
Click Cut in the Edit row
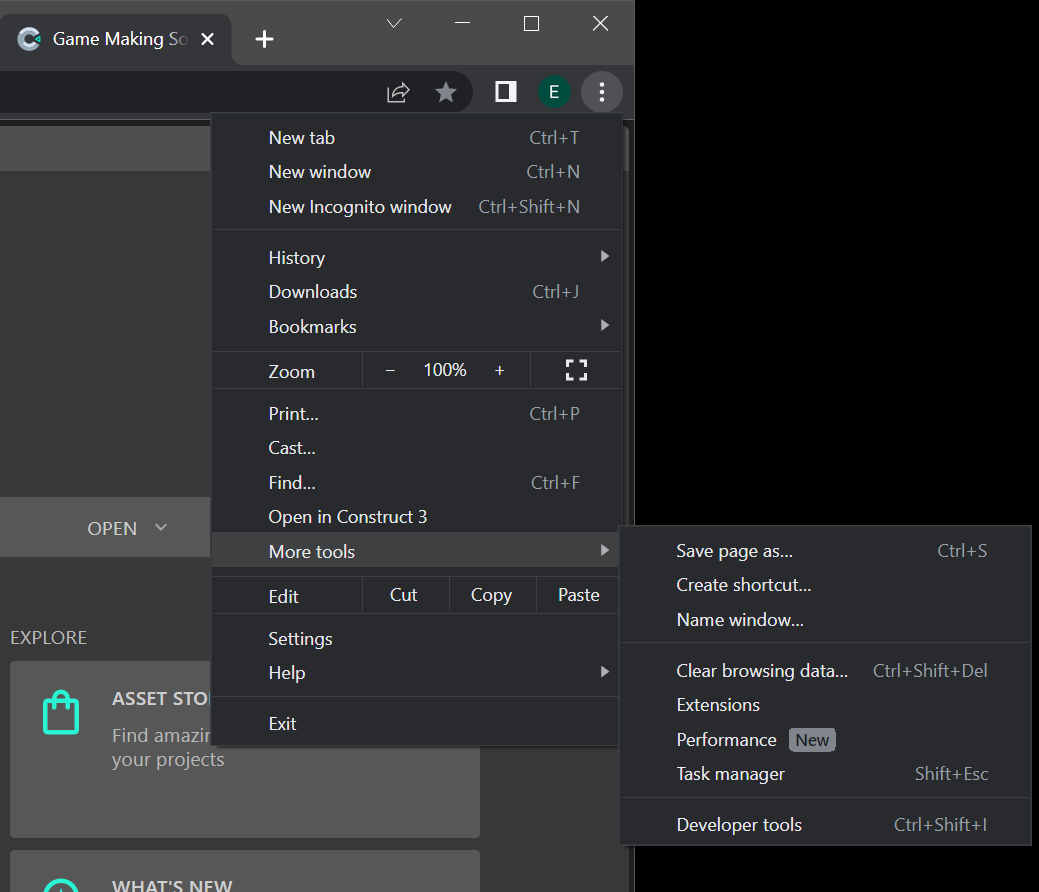click(x=404, y=595)
